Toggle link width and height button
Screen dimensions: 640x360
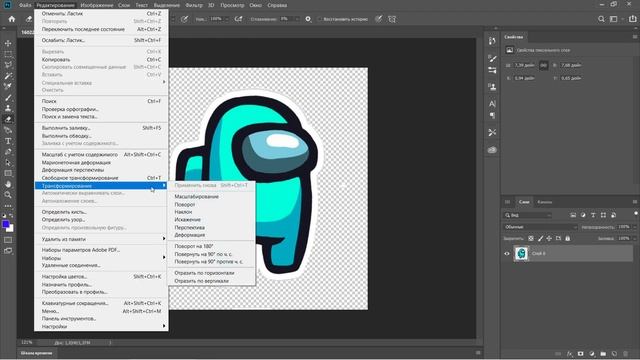click(544, 65)
